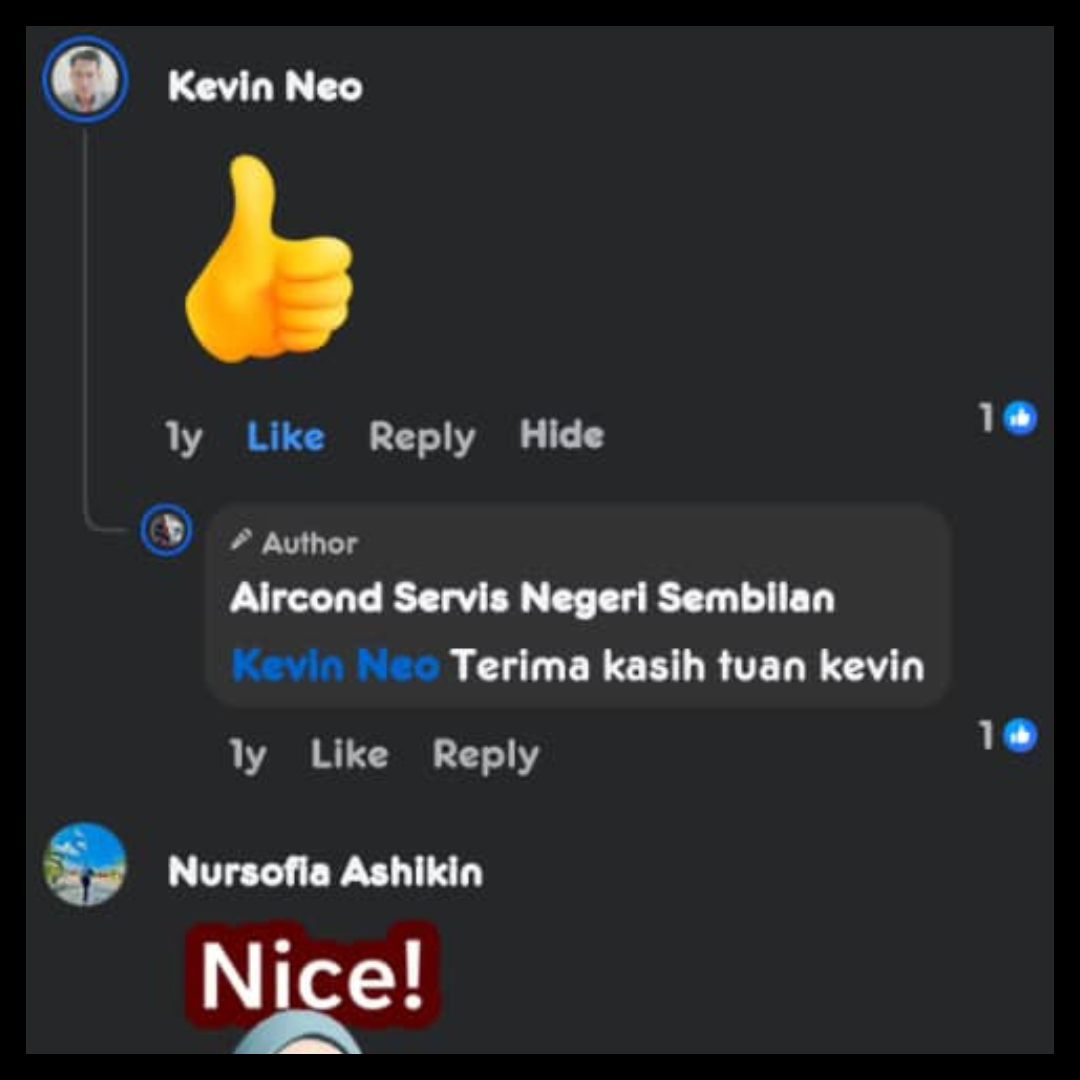Open Nursofia Ashikin's profile name
Screen dimensions: 1080x1080
[x=325, y=872]
